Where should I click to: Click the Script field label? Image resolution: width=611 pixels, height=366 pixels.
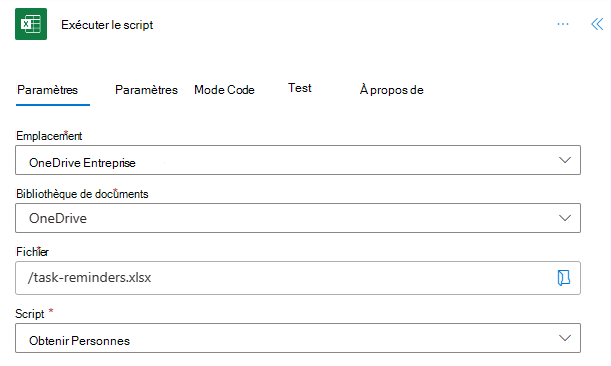coord(30,314)
